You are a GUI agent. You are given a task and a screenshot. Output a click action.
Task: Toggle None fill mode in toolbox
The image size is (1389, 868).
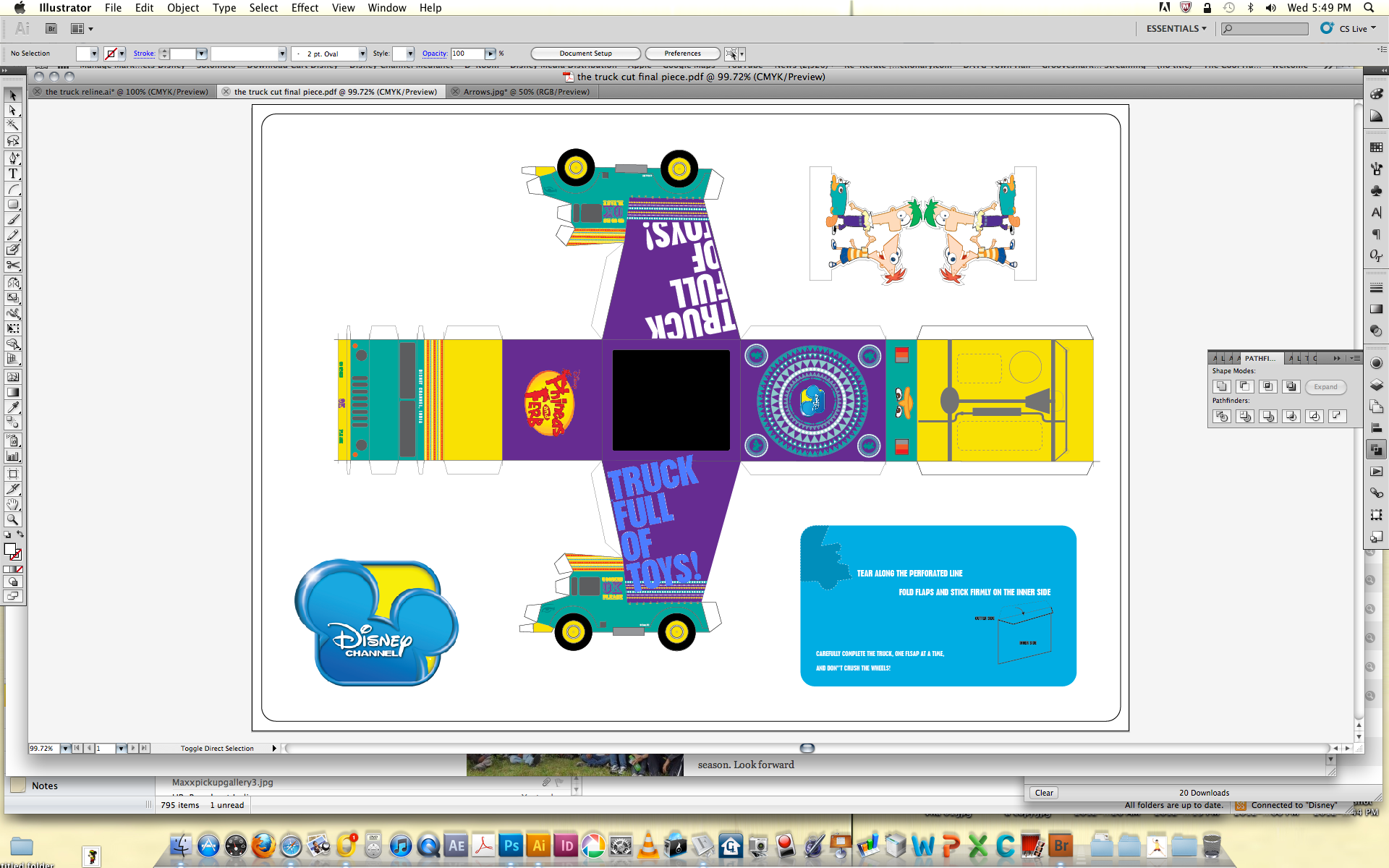tap(20, 570)
